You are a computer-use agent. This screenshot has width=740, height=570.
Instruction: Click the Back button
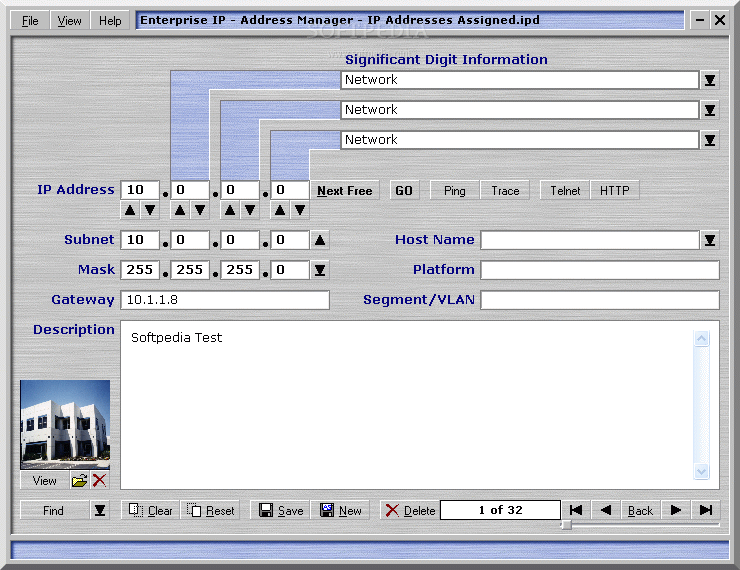click(640, 511)
